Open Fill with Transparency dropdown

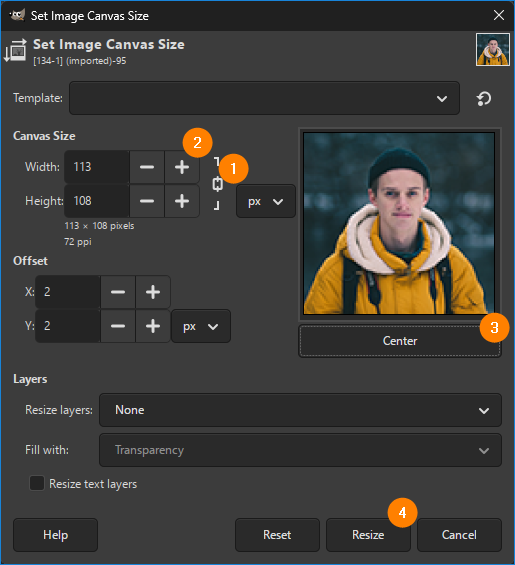pos(300,450)
